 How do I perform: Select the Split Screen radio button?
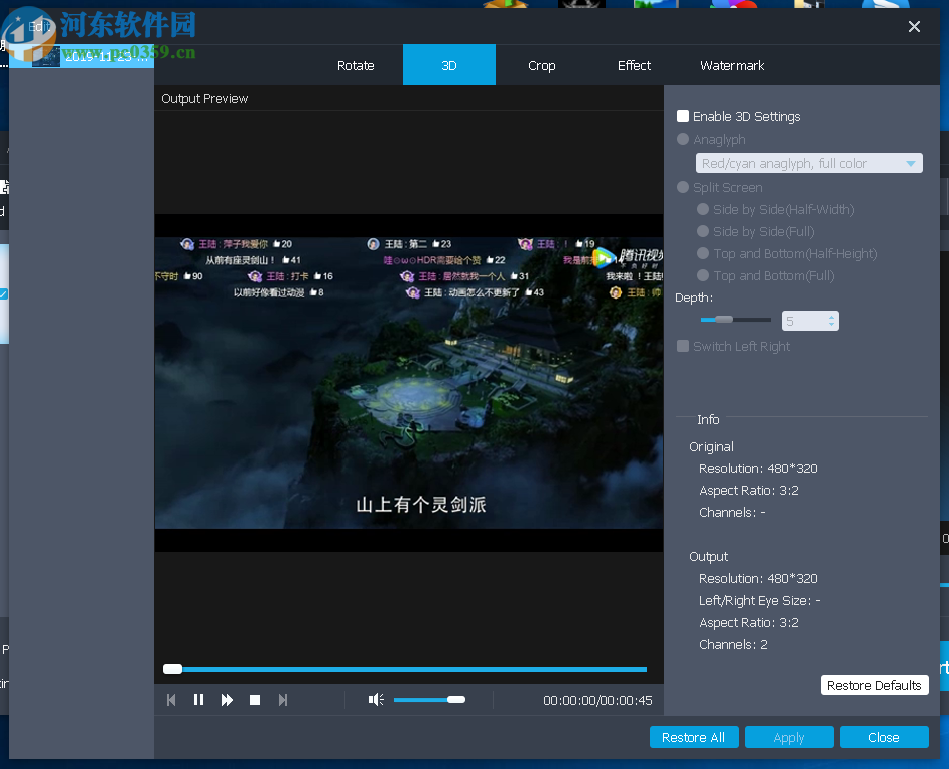(683, 187)
